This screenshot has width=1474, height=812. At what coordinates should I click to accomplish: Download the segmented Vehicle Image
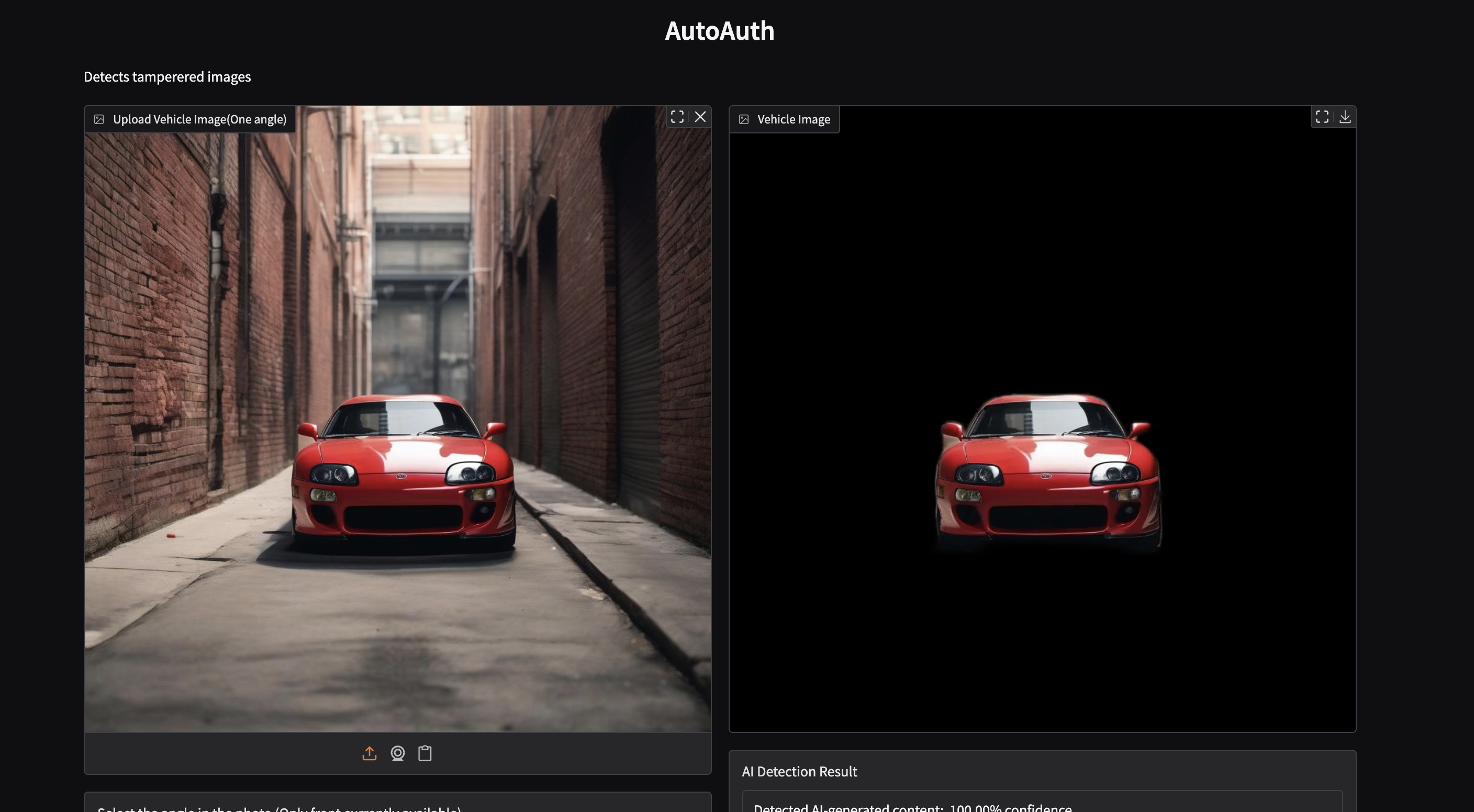coord(1345,117)
